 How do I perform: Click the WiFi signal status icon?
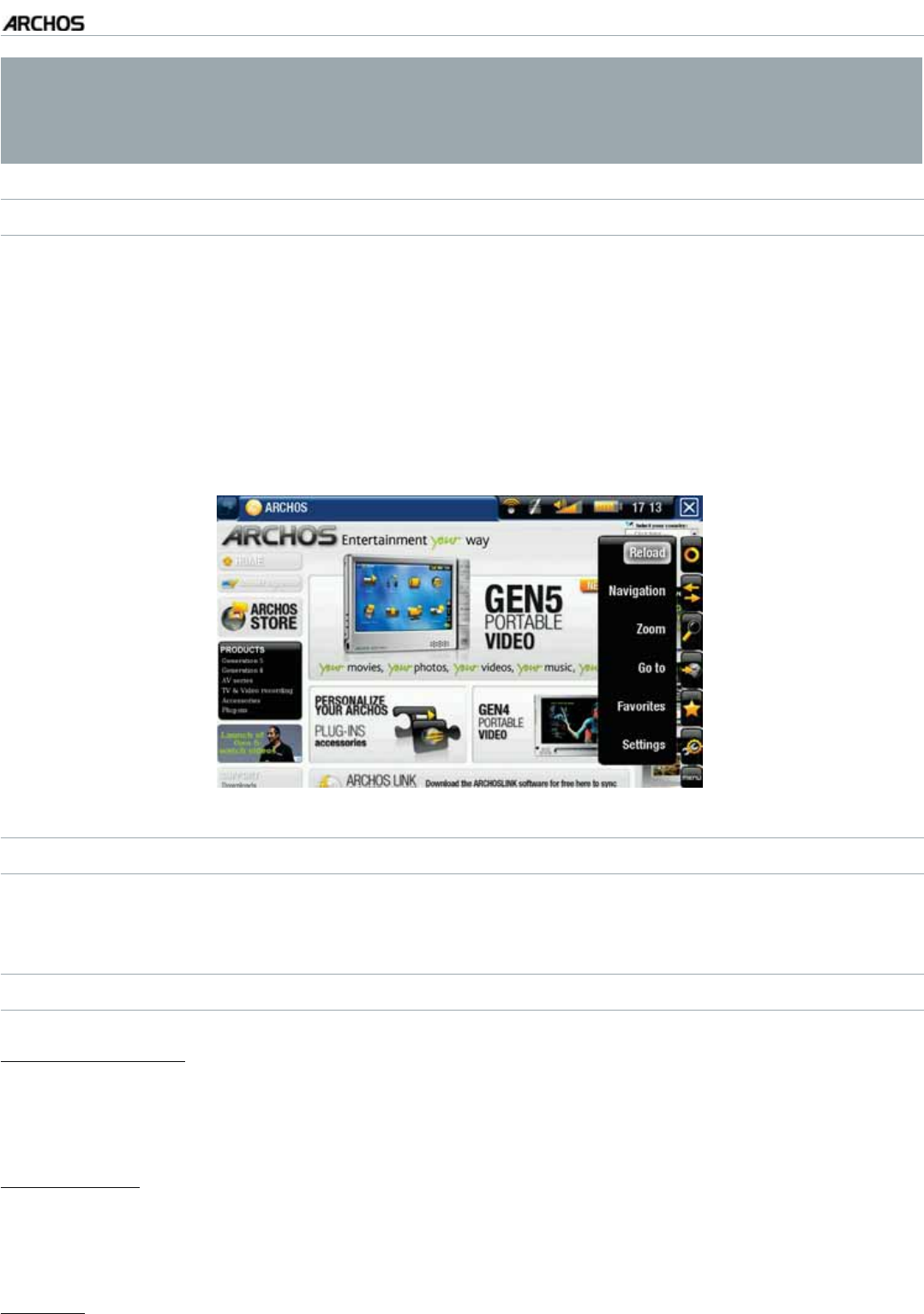pyautogui.click(x=511, y=507)
